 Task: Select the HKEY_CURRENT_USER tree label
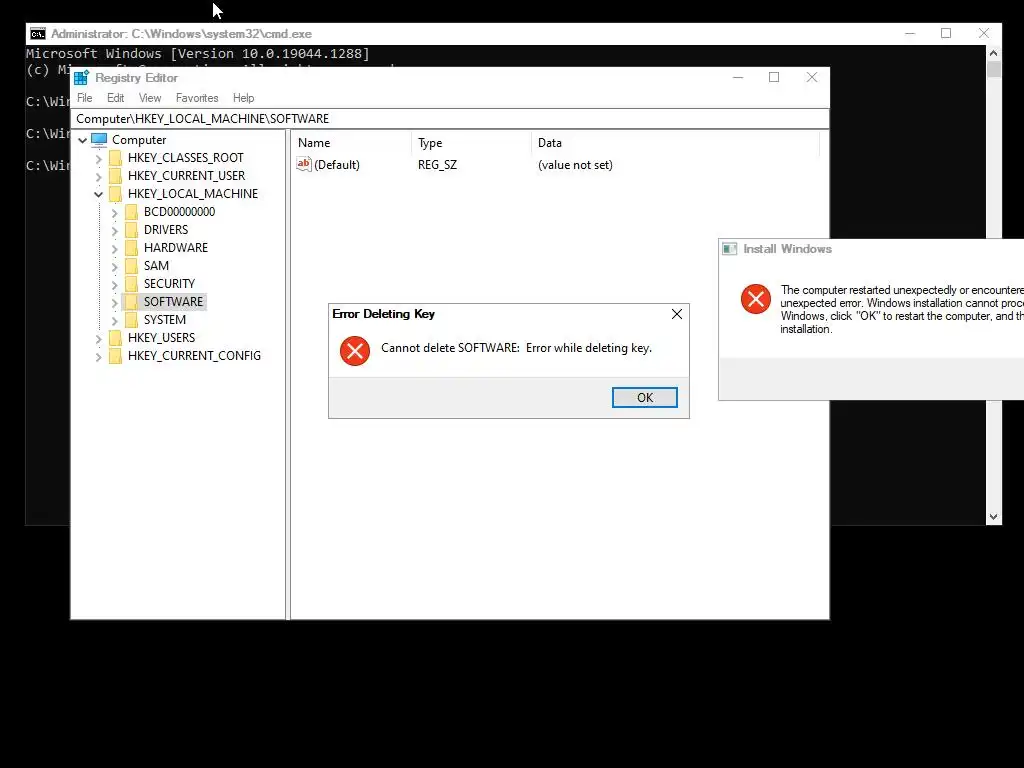click(186, 176)
